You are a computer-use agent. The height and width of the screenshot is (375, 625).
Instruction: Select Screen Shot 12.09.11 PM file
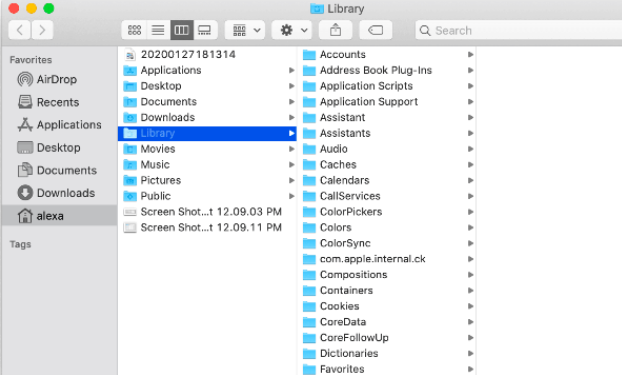[207, 228]
